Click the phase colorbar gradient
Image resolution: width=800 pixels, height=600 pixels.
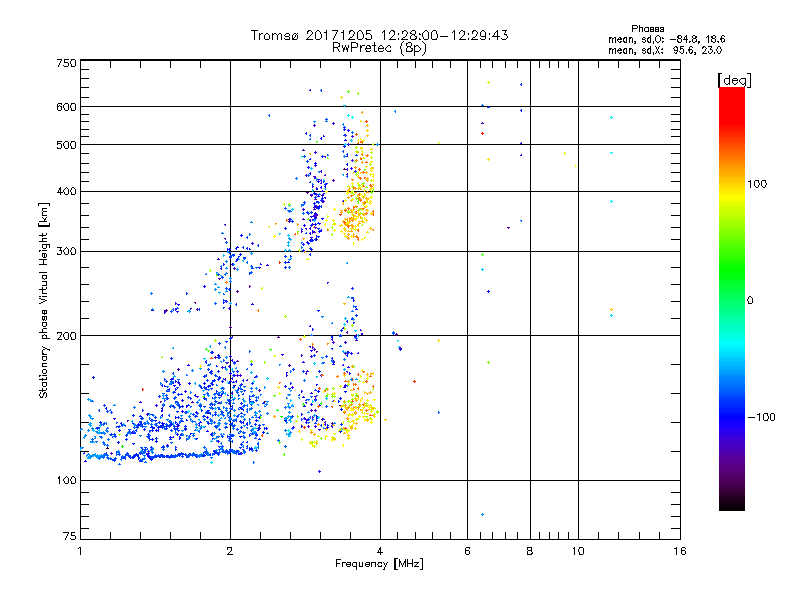732,298
